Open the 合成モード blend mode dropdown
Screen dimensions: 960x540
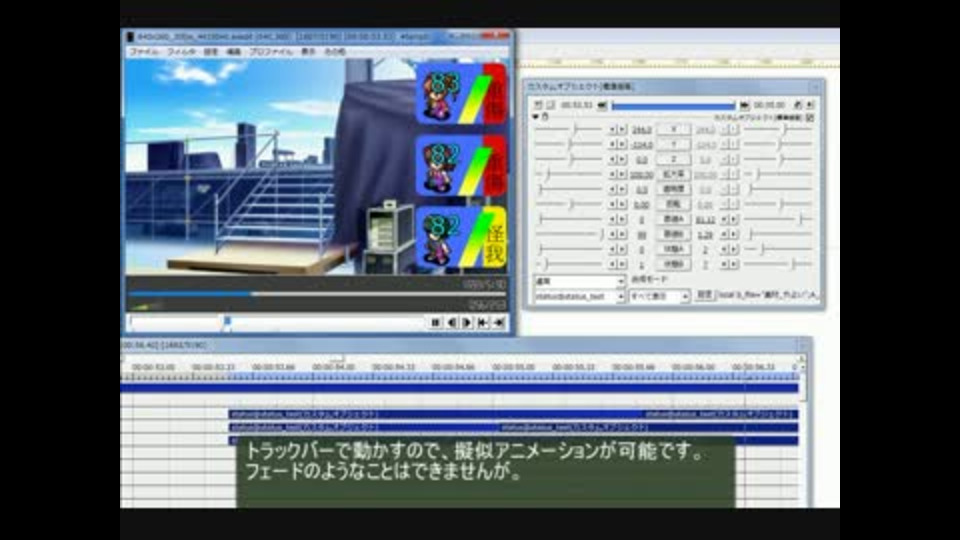tap(579, 281)
